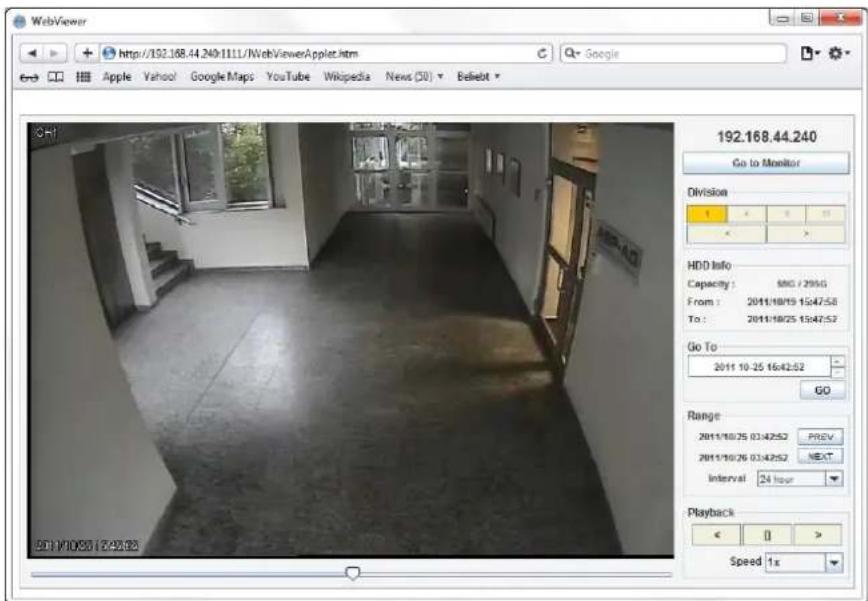
Task: Select the second division layout button
Action: 747,214
